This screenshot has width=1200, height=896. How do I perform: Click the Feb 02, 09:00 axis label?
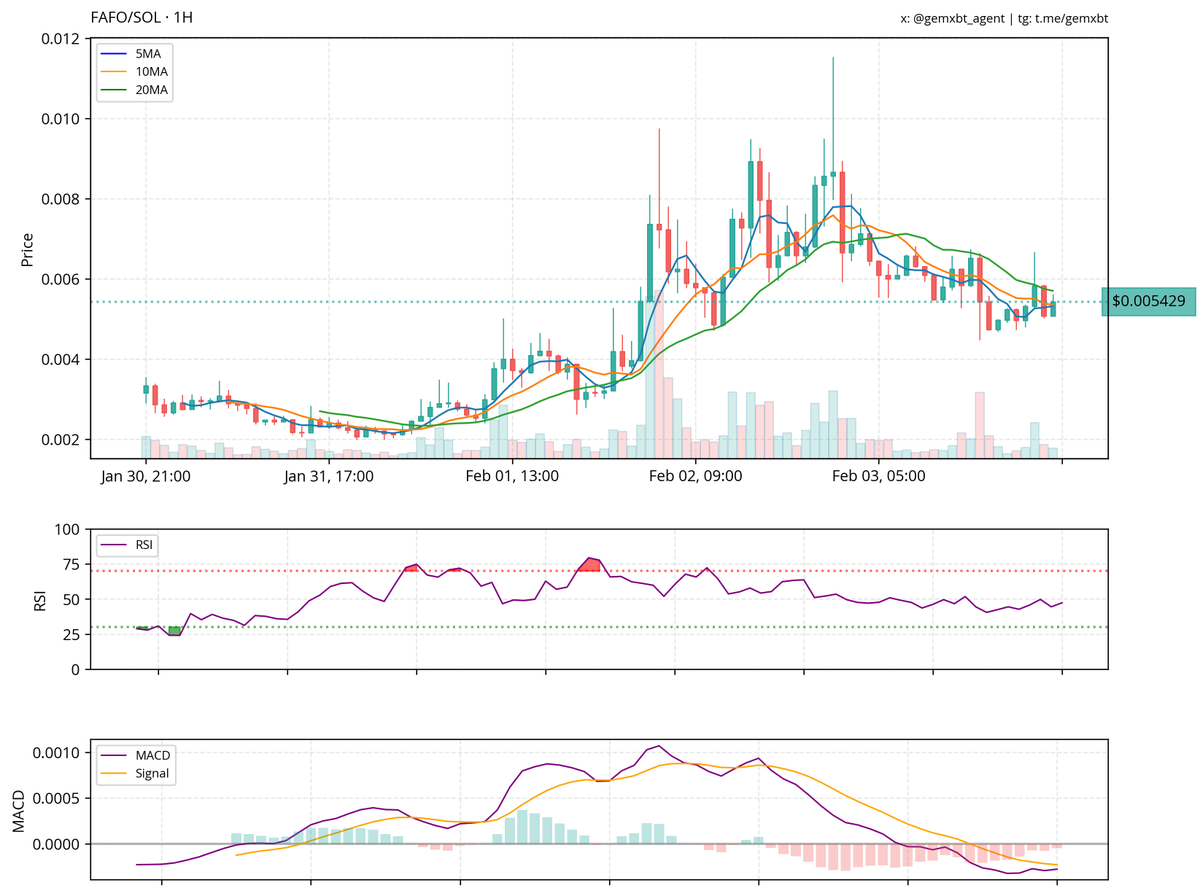(695, 476)
